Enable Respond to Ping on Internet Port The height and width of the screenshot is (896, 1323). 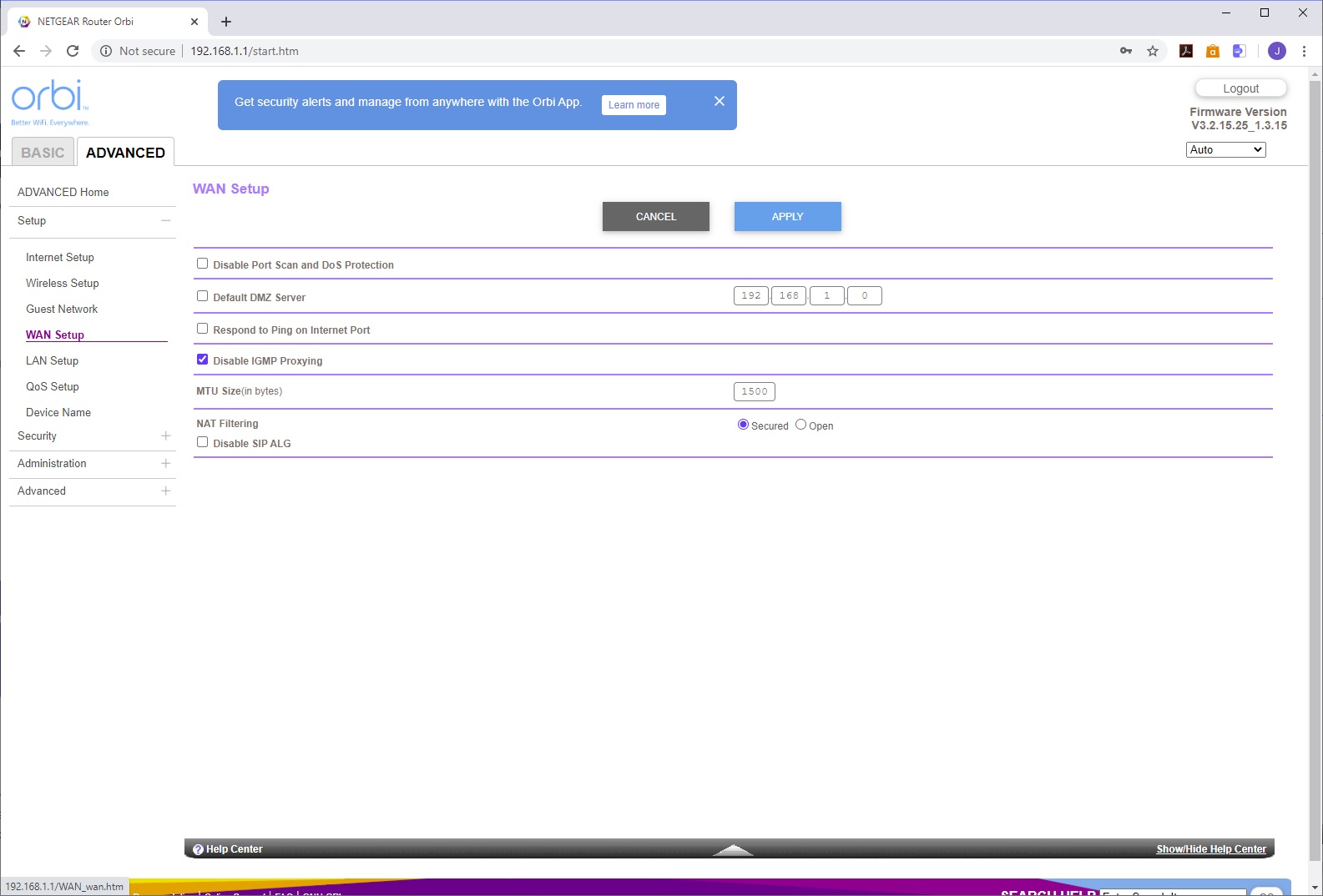[202, 329]
